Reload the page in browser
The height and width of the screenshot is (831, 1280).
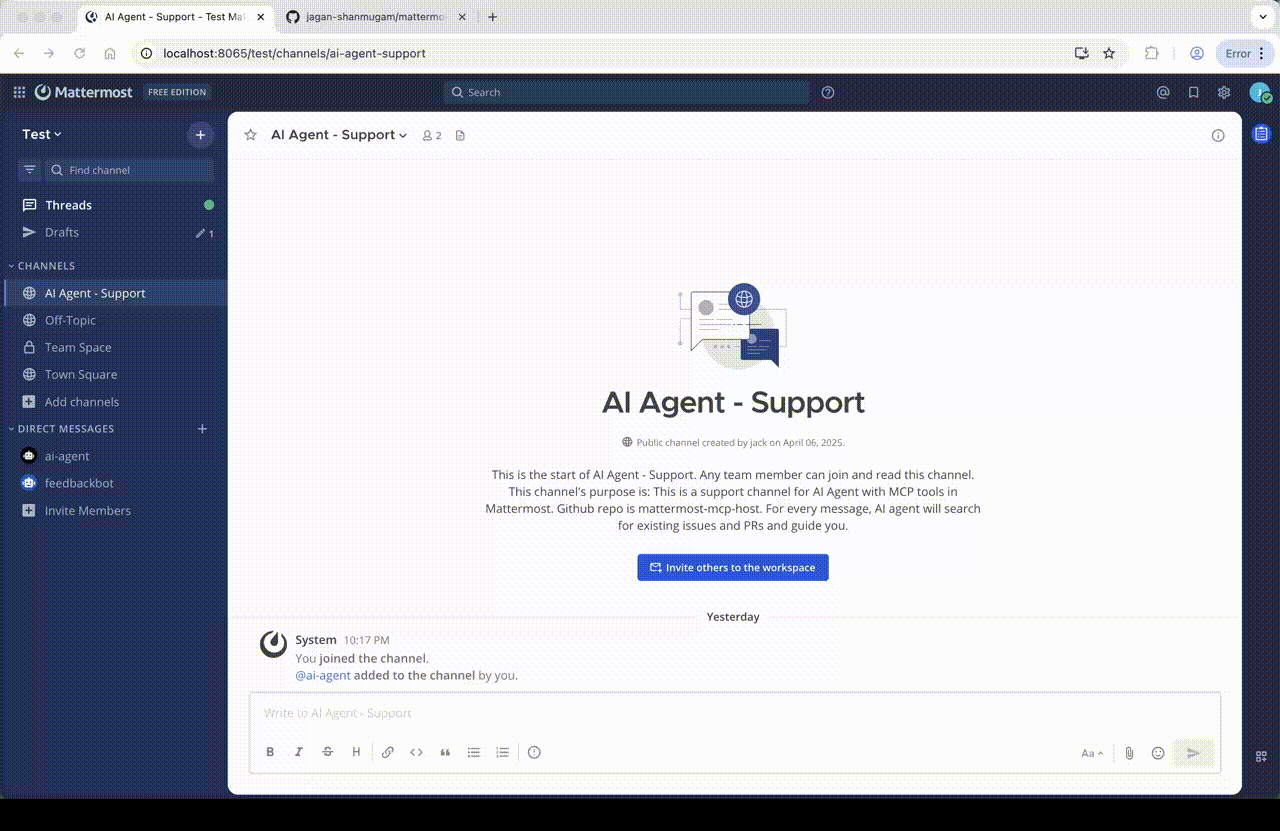79,53
